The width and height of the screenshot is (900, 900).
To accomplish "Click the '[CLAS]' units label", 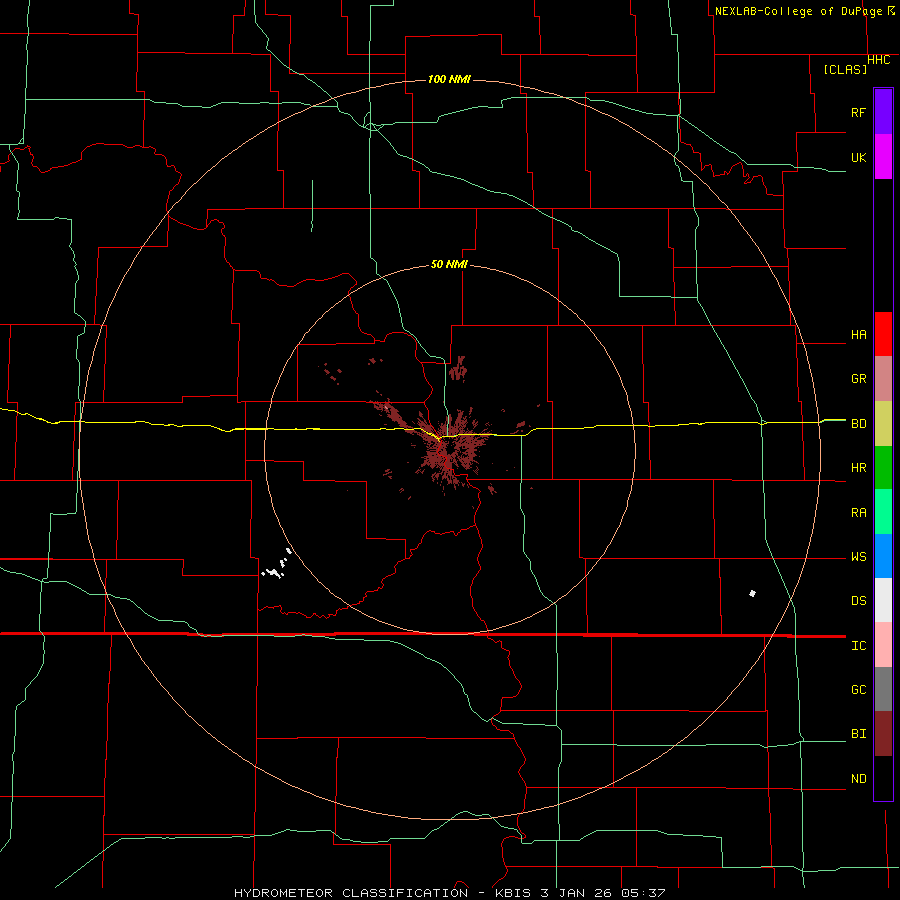I will (845, 69).
